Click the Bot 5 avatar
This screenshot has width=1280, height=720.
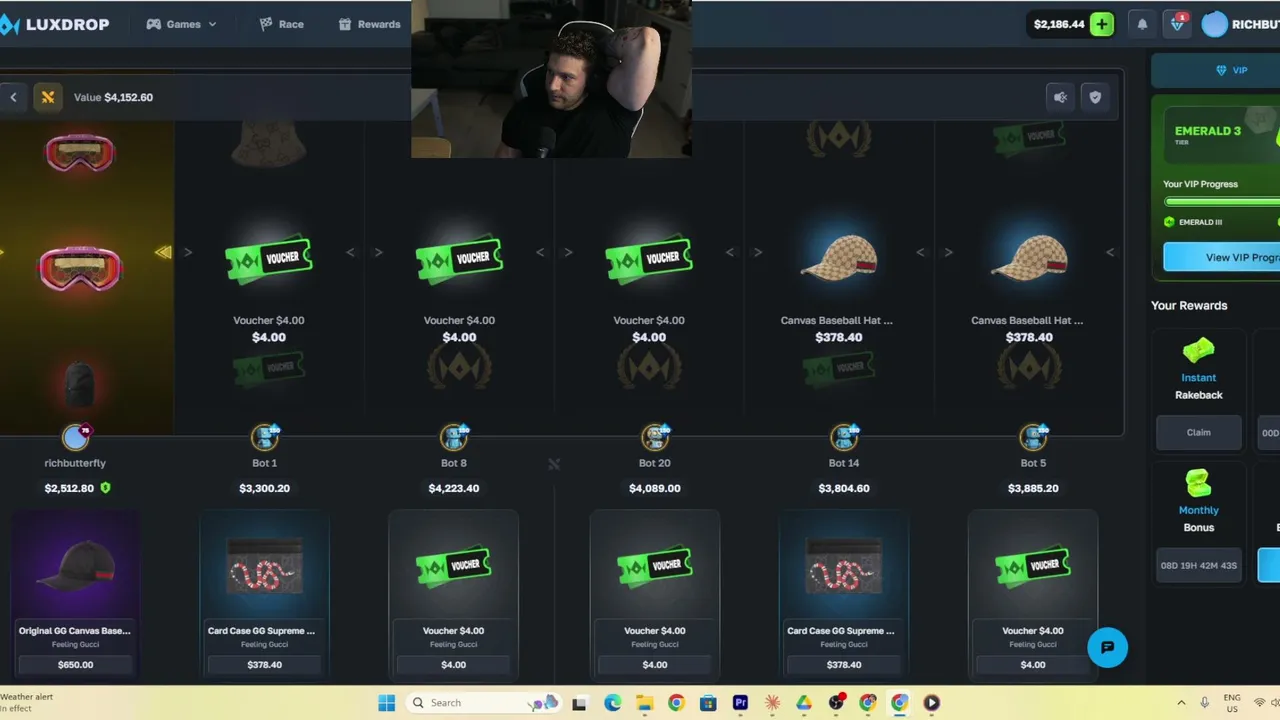point(1033,436)
